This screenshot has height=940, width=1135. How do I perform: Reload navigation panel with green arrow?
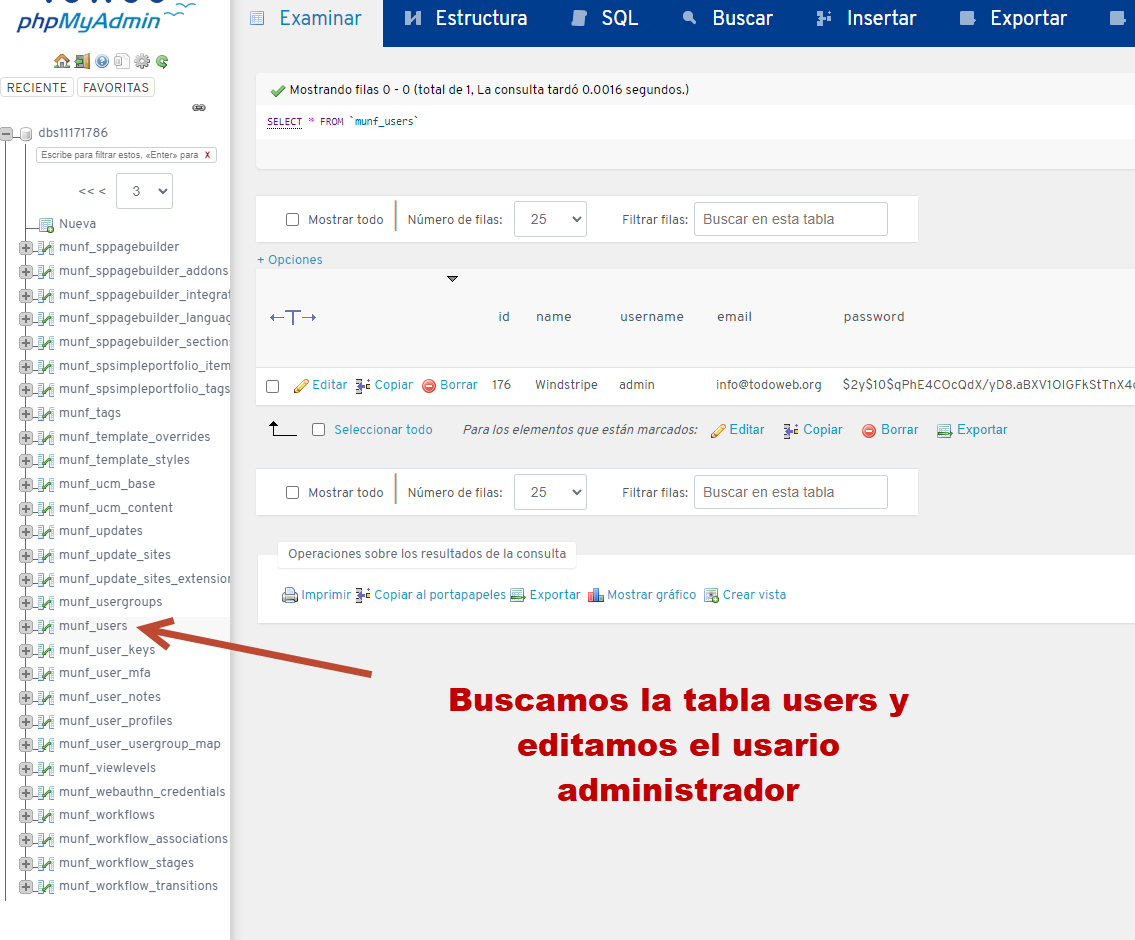coord(162,61)
